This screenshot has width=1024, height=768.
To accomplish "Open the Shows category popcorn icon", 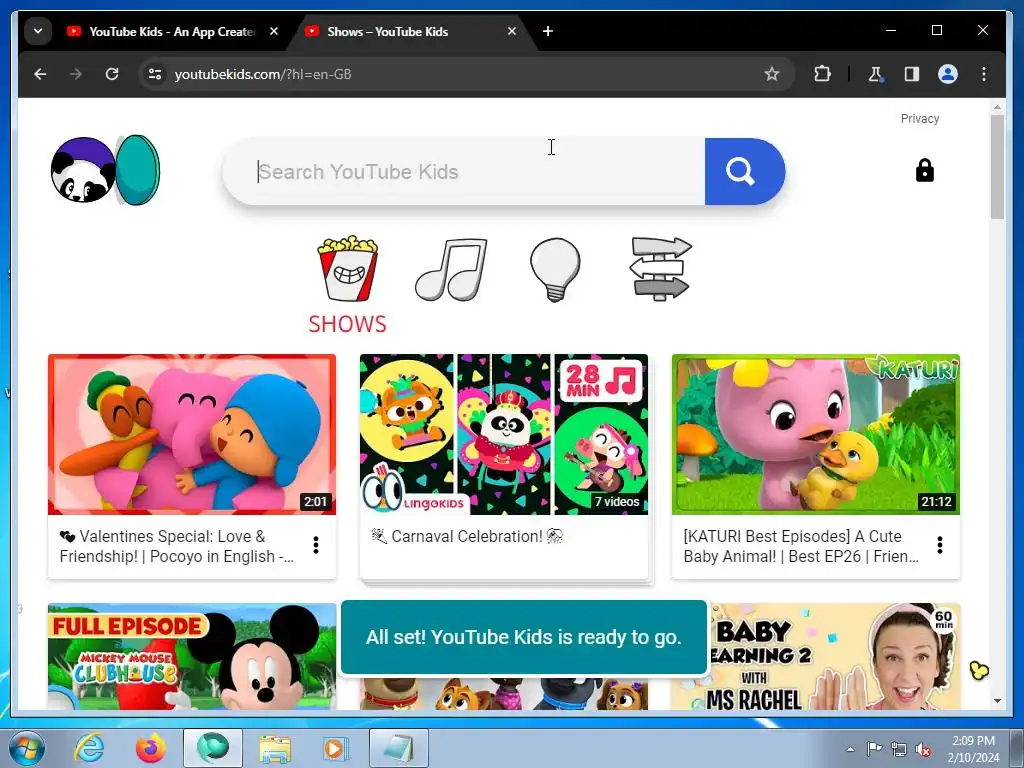I will tap(347, 268).
